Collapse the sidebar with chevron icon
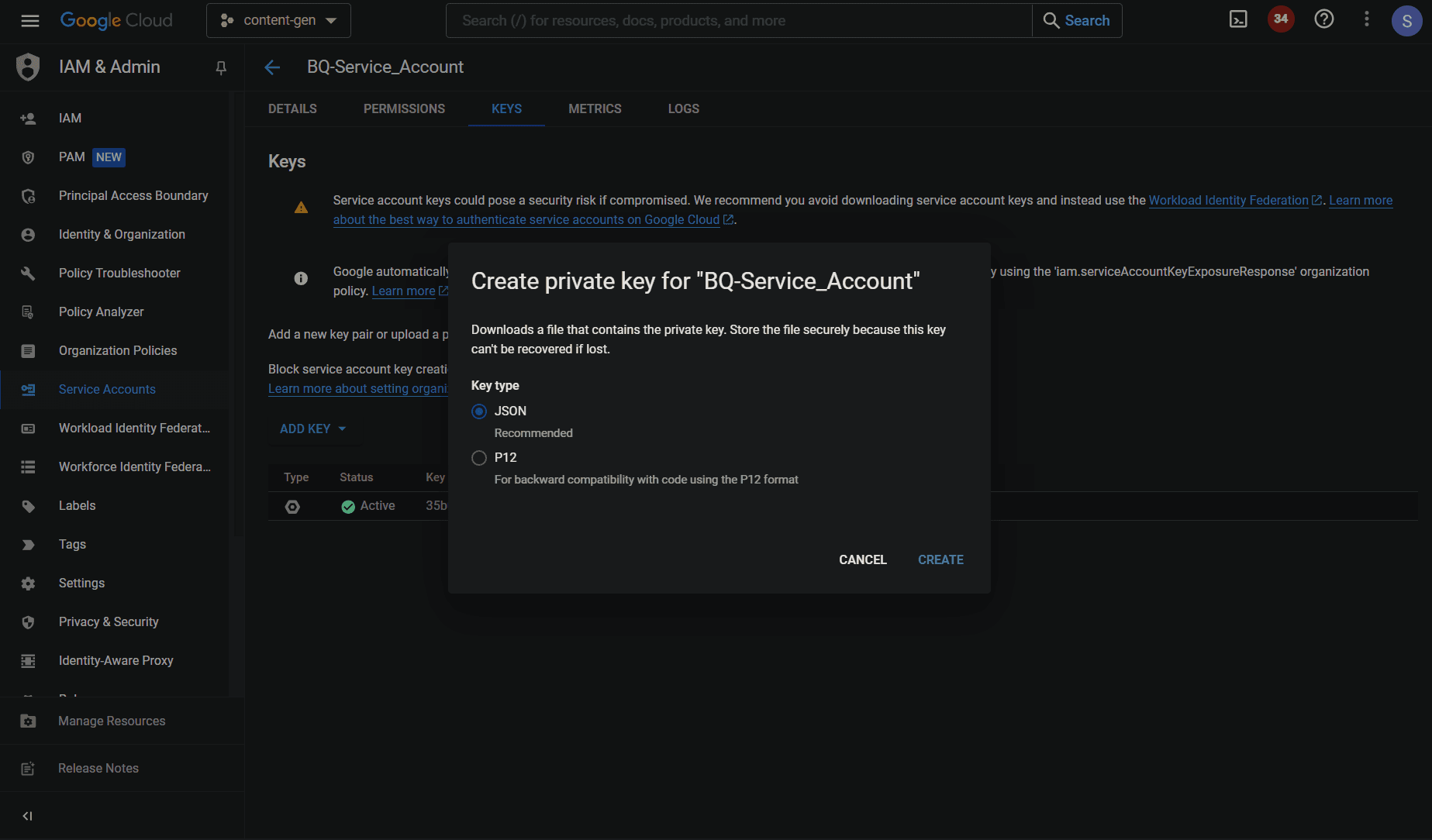 pyautogui.click(x=28, y=816)
